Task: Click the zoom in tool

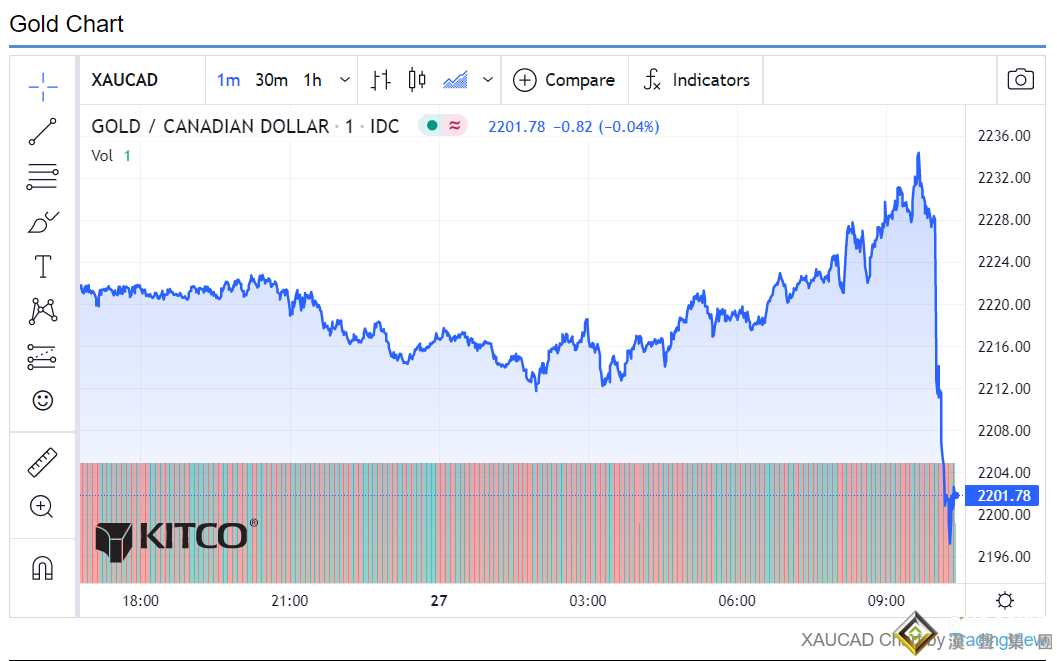Action: click(43, 507)
